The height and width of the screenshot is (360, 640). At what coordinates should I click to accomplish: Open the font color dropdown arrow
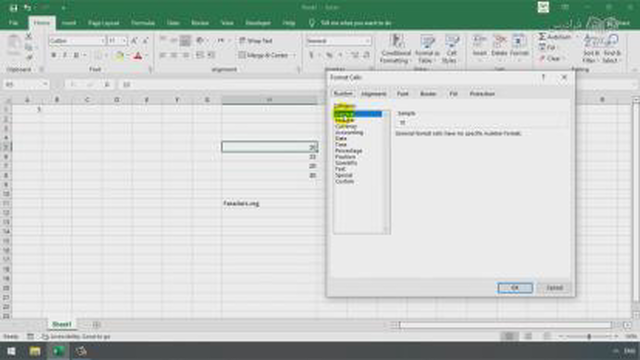pyautogui.click(x=146, y=56)
